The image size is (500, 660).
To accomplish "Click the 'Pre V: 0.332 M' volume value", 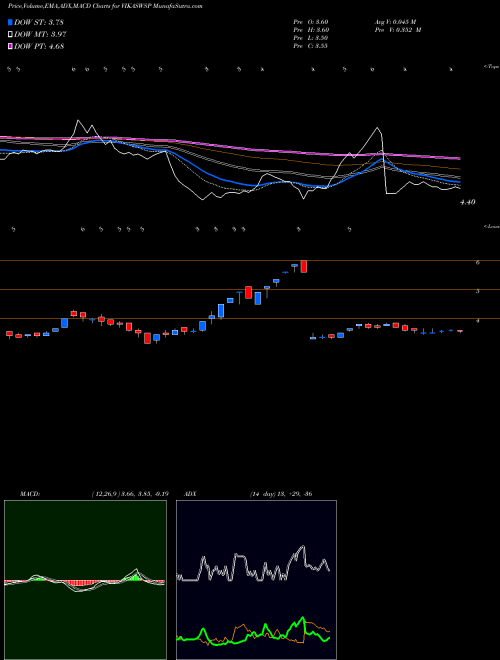I will (397, 30).
